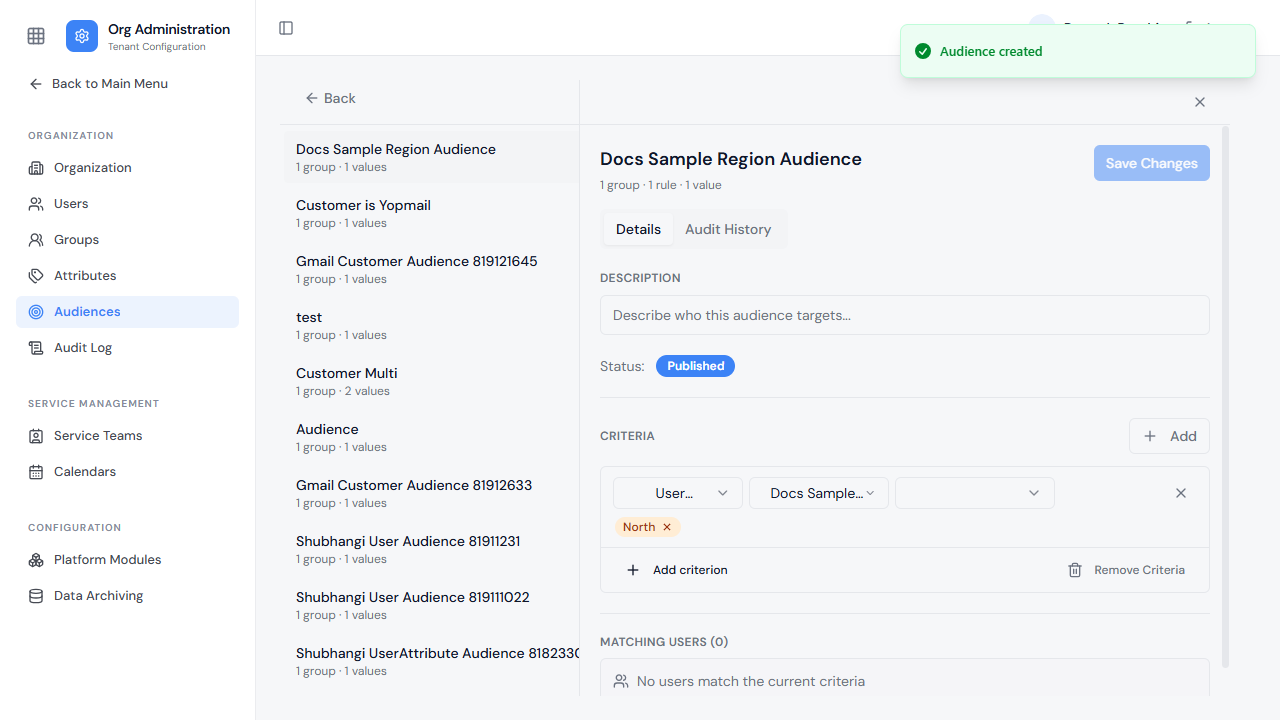
Task: Click the Org Administration gear logo
Action: pos(82,36)
